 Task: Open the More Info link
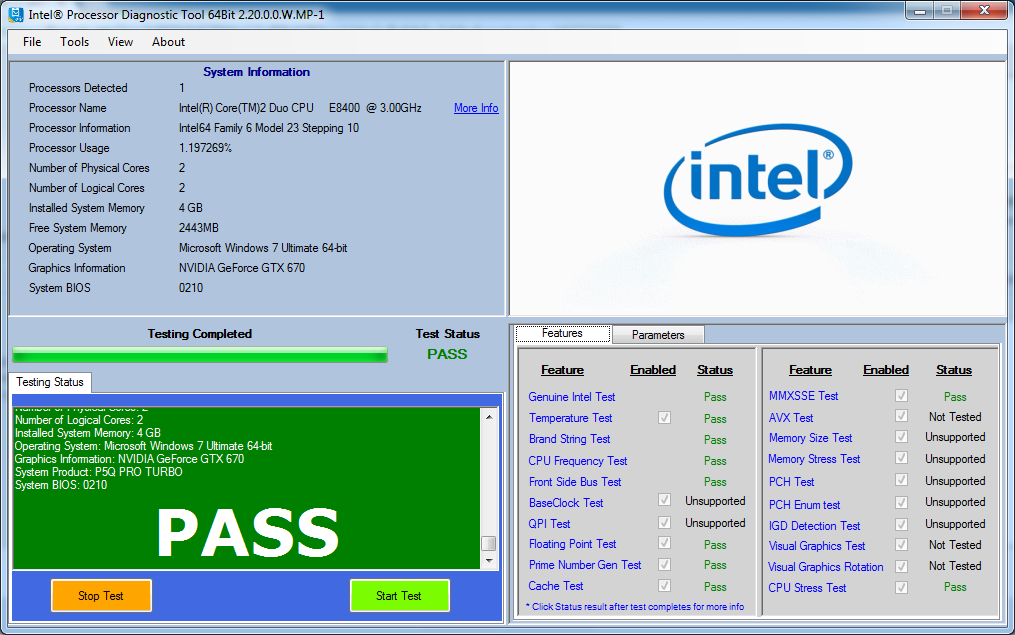[476, 108]
